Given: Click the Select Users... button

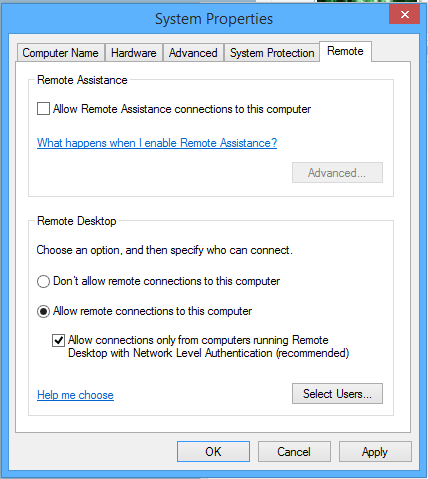Looking at the screenshot, I should pos(337,394).
